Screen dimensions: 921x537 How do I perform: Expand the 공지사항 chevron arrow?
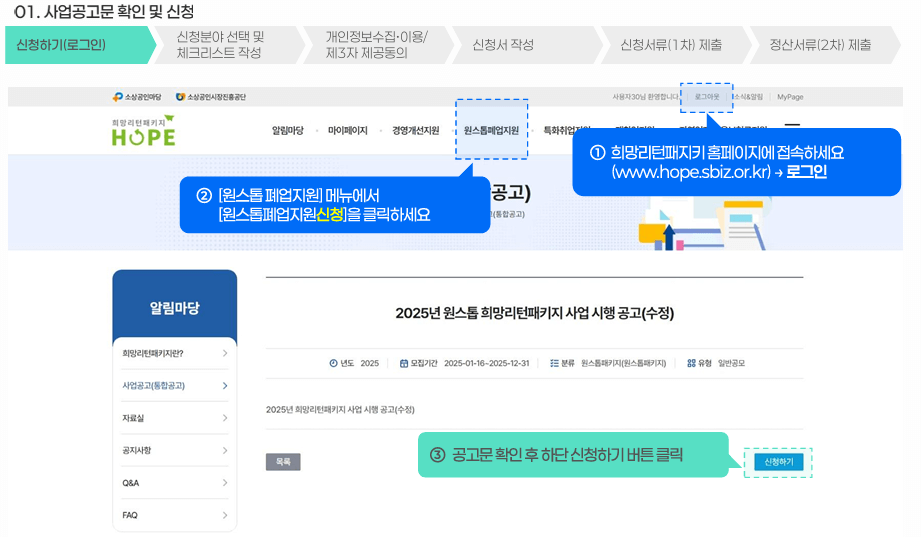(225, 450)
